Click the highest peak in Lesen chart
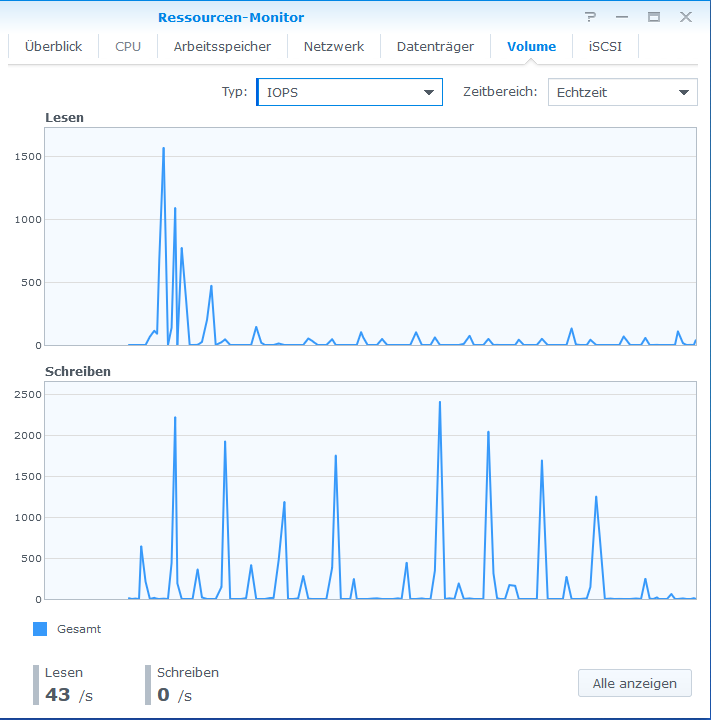 [x=164, y=148]
